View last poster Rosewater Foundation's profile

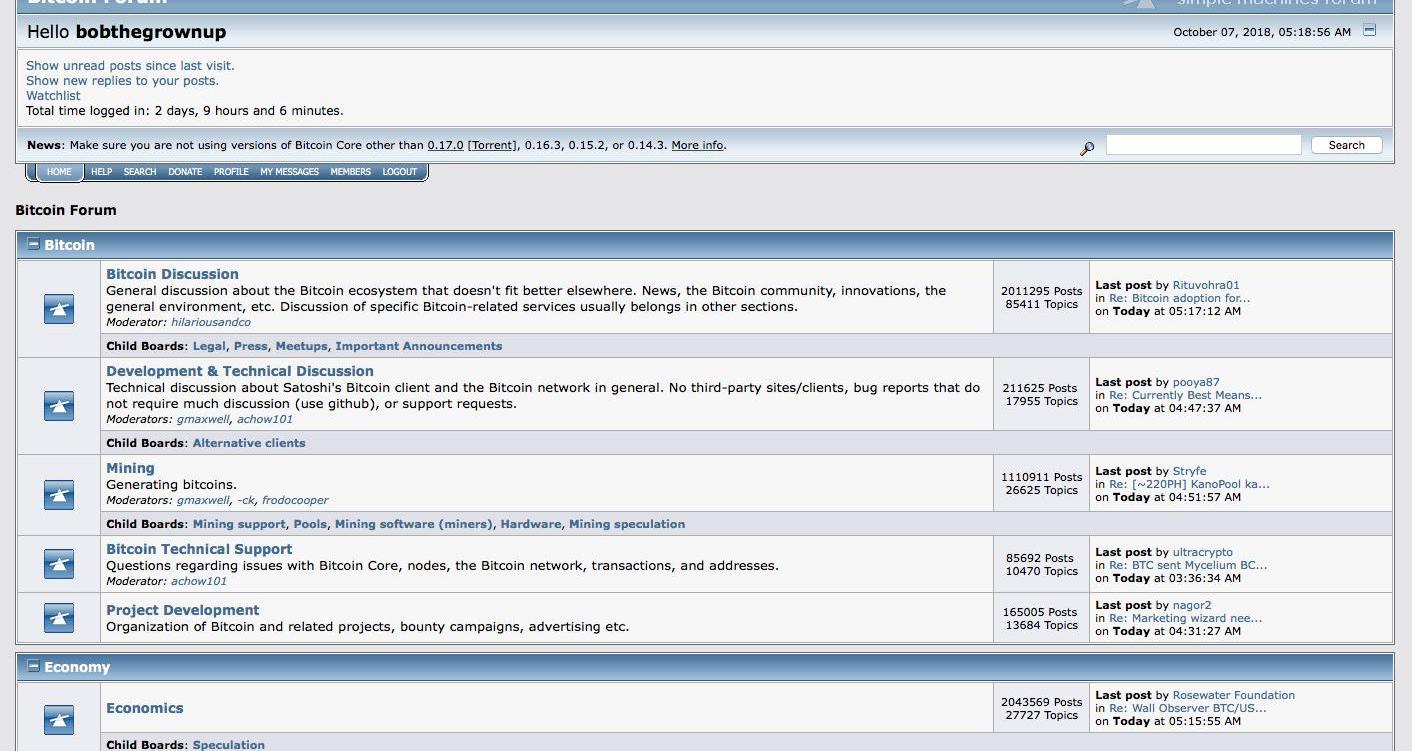click(1234, 695)
